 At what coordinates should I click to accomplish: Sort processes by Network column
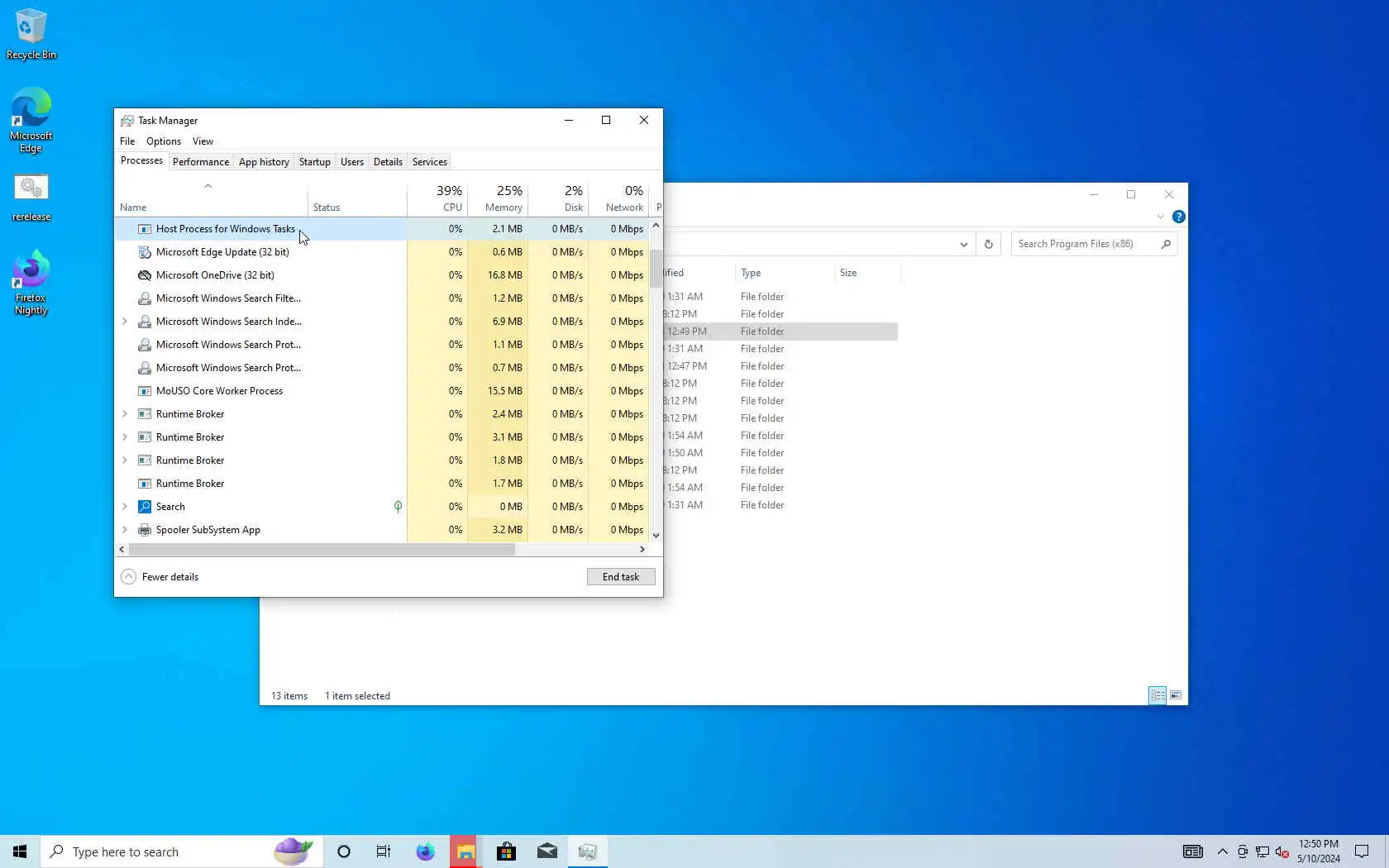tap(618, 198)
